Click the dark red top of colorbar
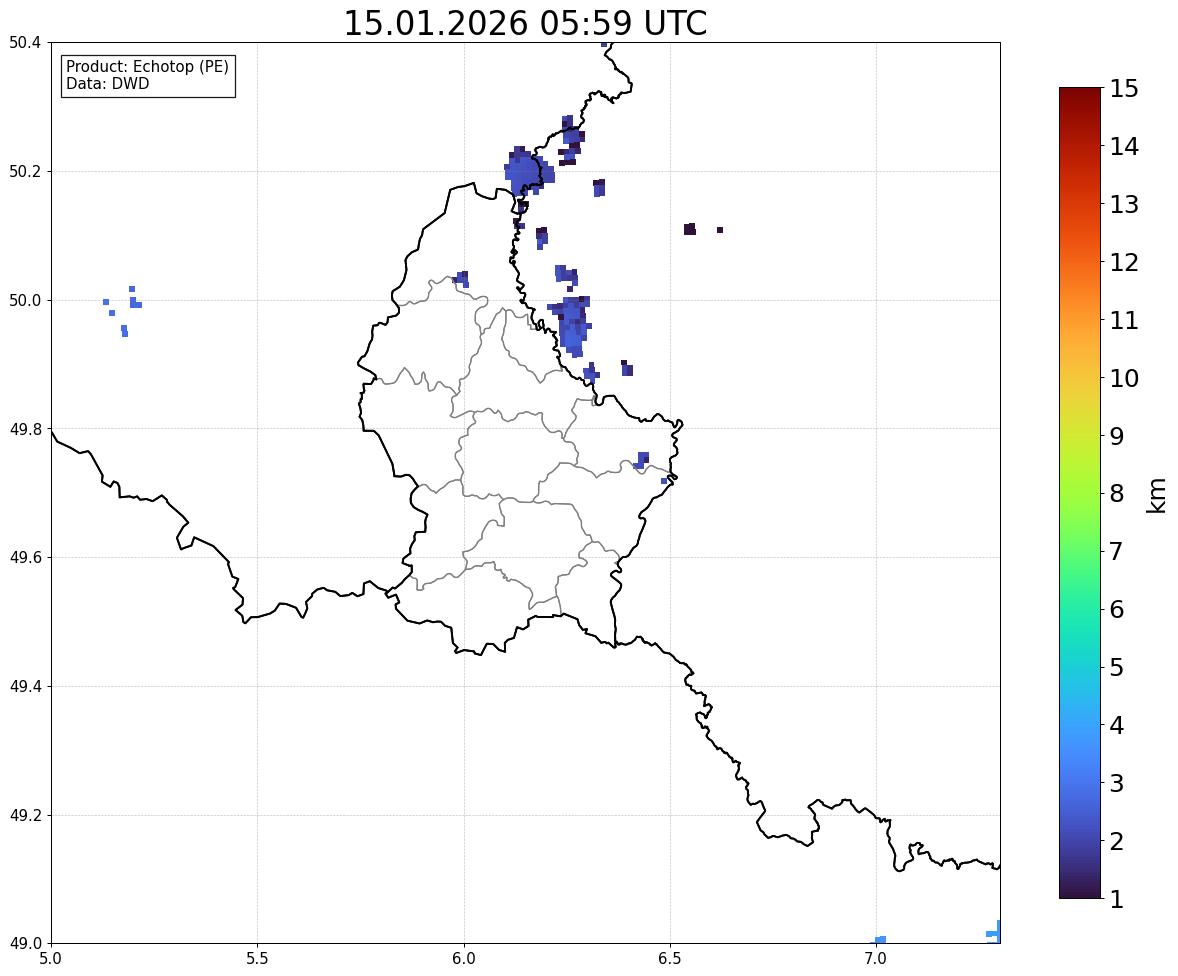1178x976 pixels. click(1080, 94)
